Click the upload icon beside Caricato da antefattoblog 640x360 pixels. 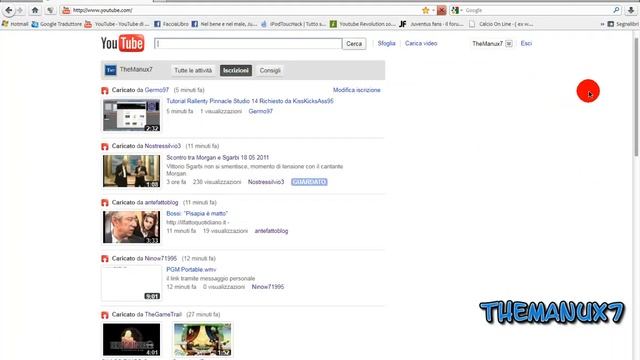coord(105,202)
